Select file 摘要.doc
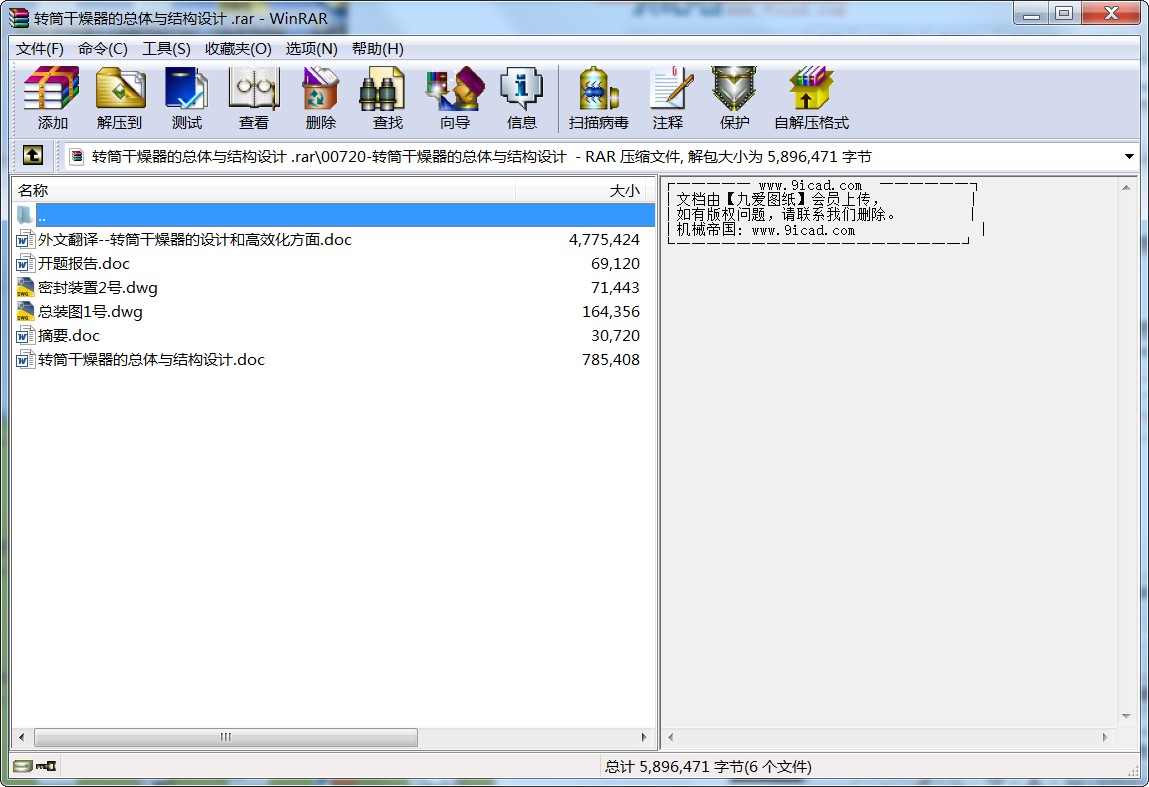The height and width of the screenshot is (787, 1149). pyautogui.click(x=69, y=336)
